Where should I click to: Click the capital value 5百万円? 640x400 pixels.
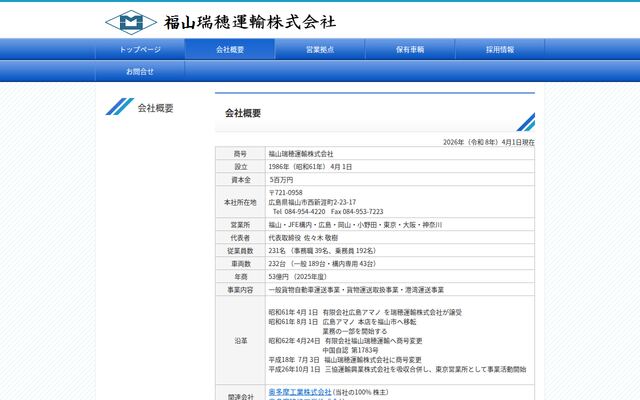[281, 180]
